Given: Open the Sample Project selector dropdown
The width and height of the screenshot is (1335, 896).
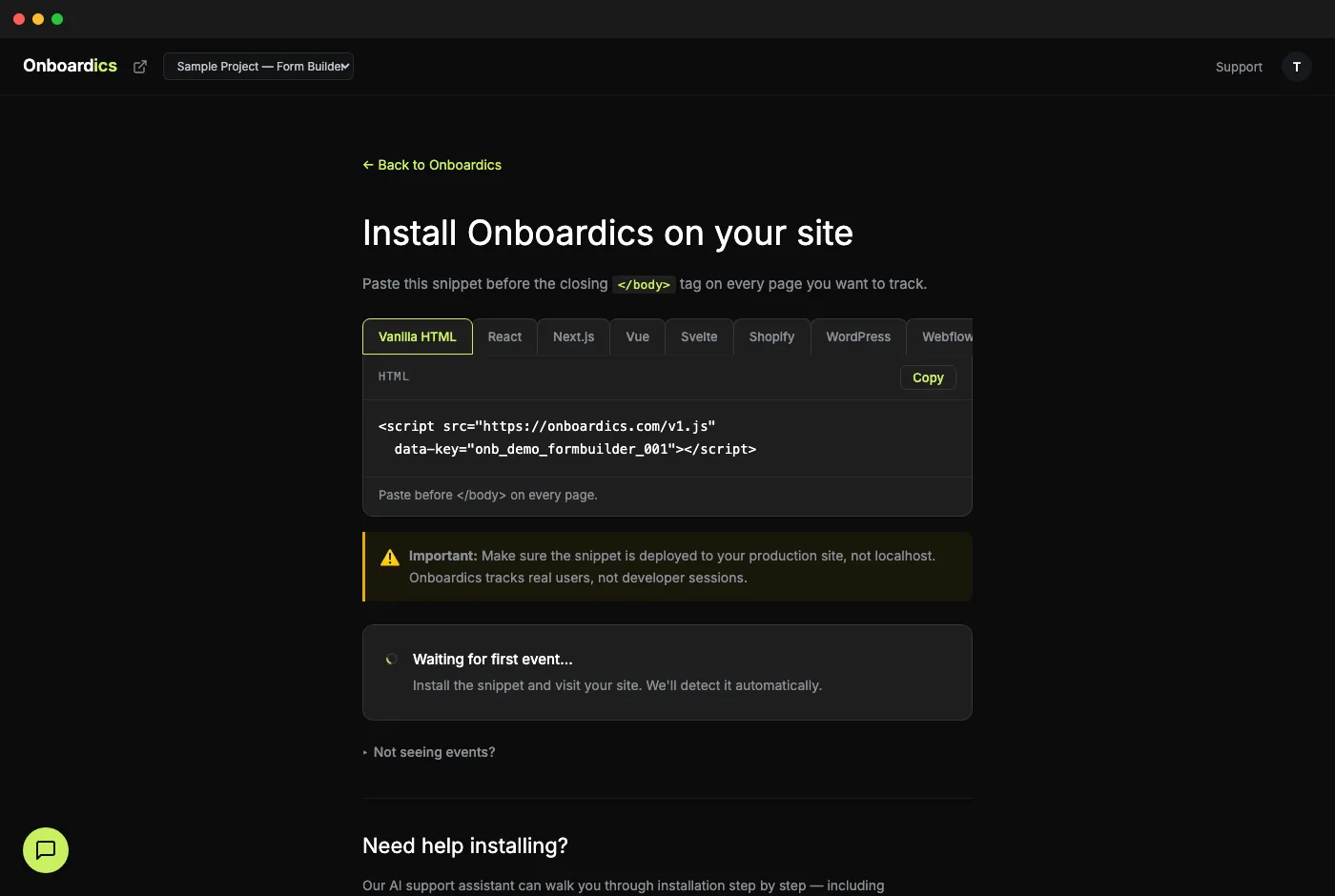Looking at the screenshot, I should point(257,66).
